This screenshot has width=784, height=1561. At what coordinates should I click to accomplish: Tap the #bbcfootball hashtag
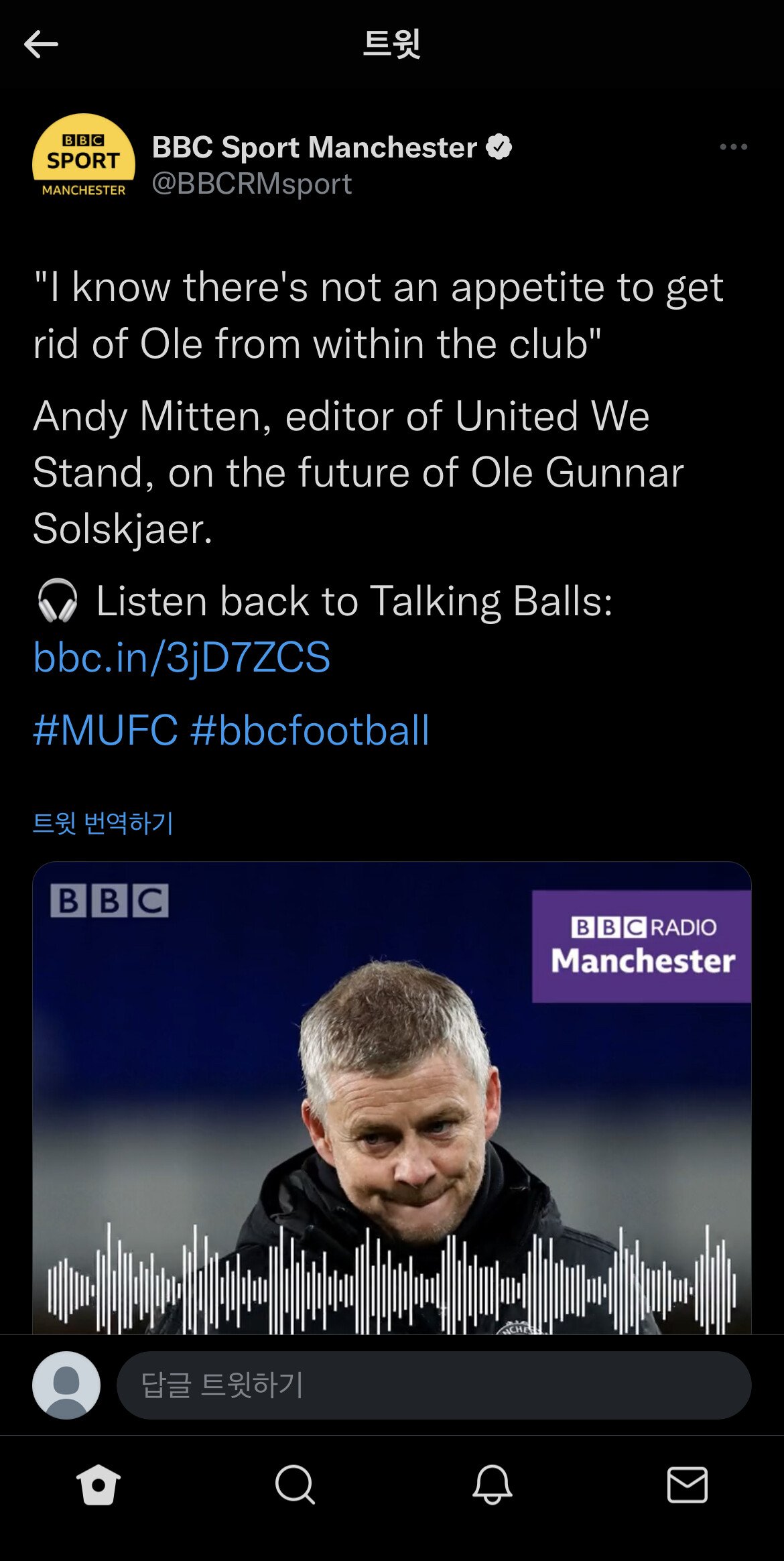(310, 730)
